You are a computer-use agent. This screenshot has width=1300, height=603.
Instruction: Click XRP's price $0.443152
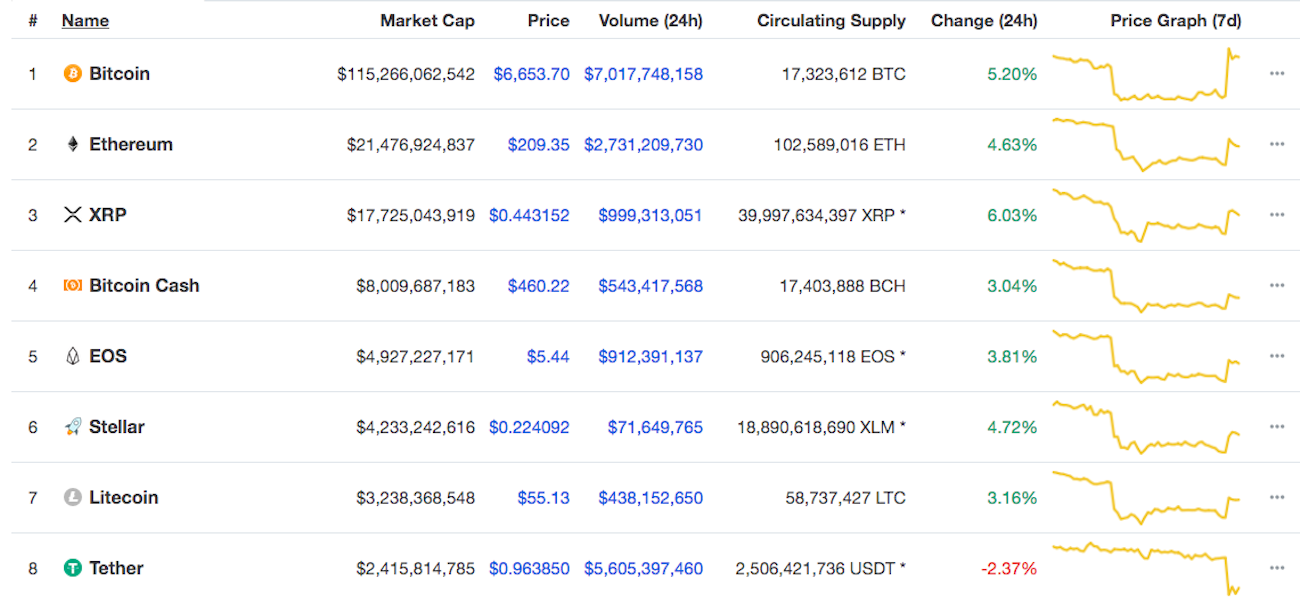pyautogui.click(x=529, y=215)
